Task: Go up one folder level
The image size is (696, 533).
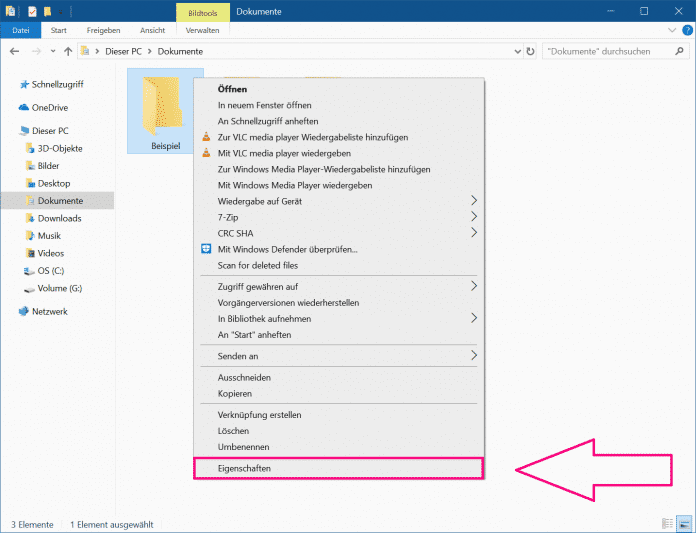Action: (68, 50)
